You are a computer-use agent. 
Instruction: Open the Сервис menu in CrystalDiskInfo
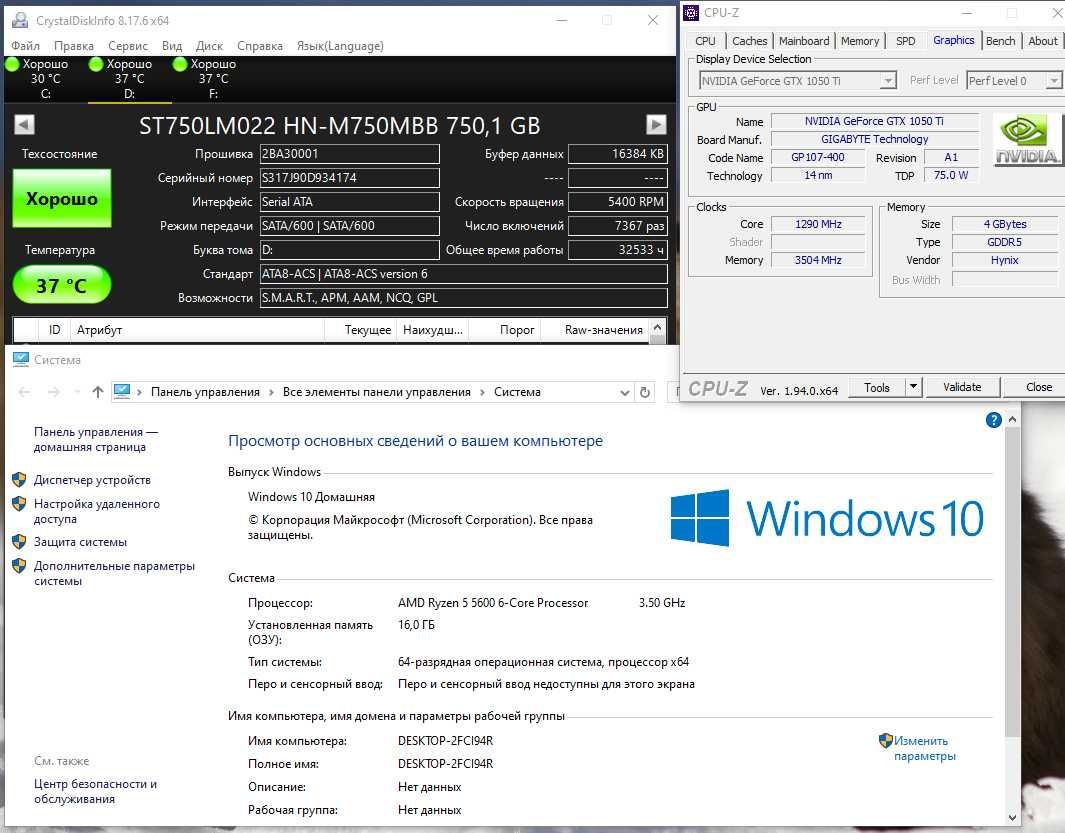pos(128,46)
